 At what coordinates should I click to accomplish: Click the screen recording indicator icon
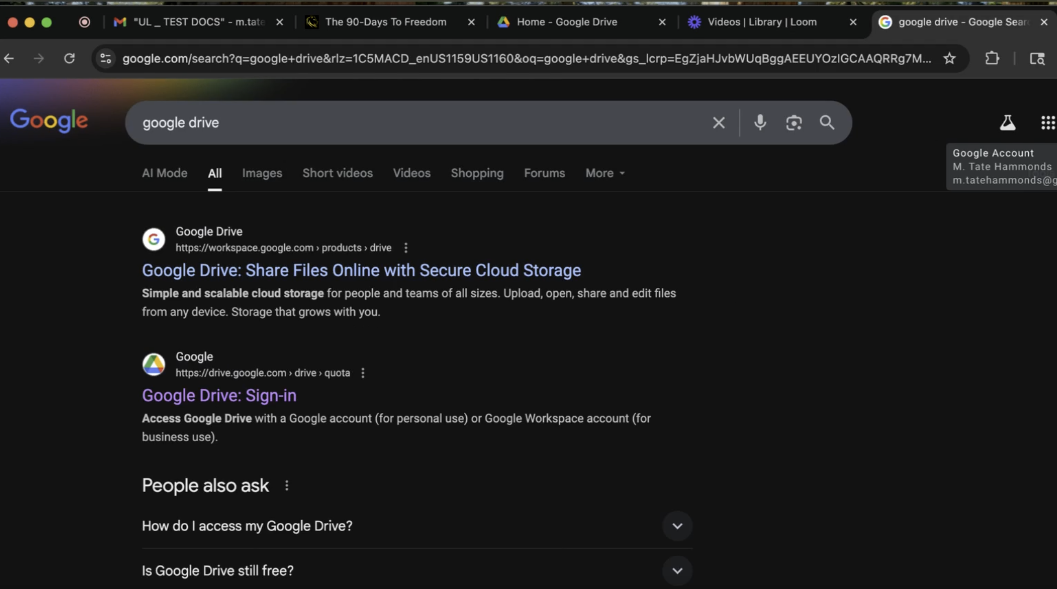tap(84, 22)
